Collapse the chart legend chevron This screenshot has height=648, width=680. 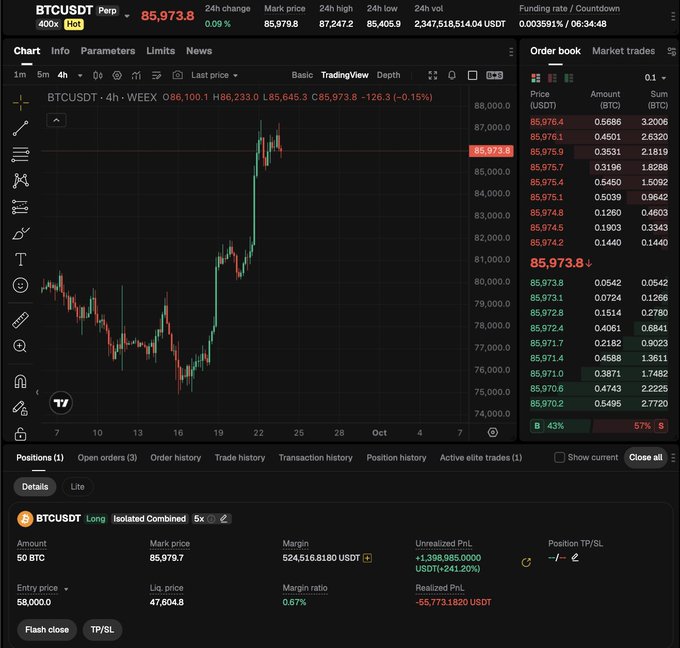[56, 120]
